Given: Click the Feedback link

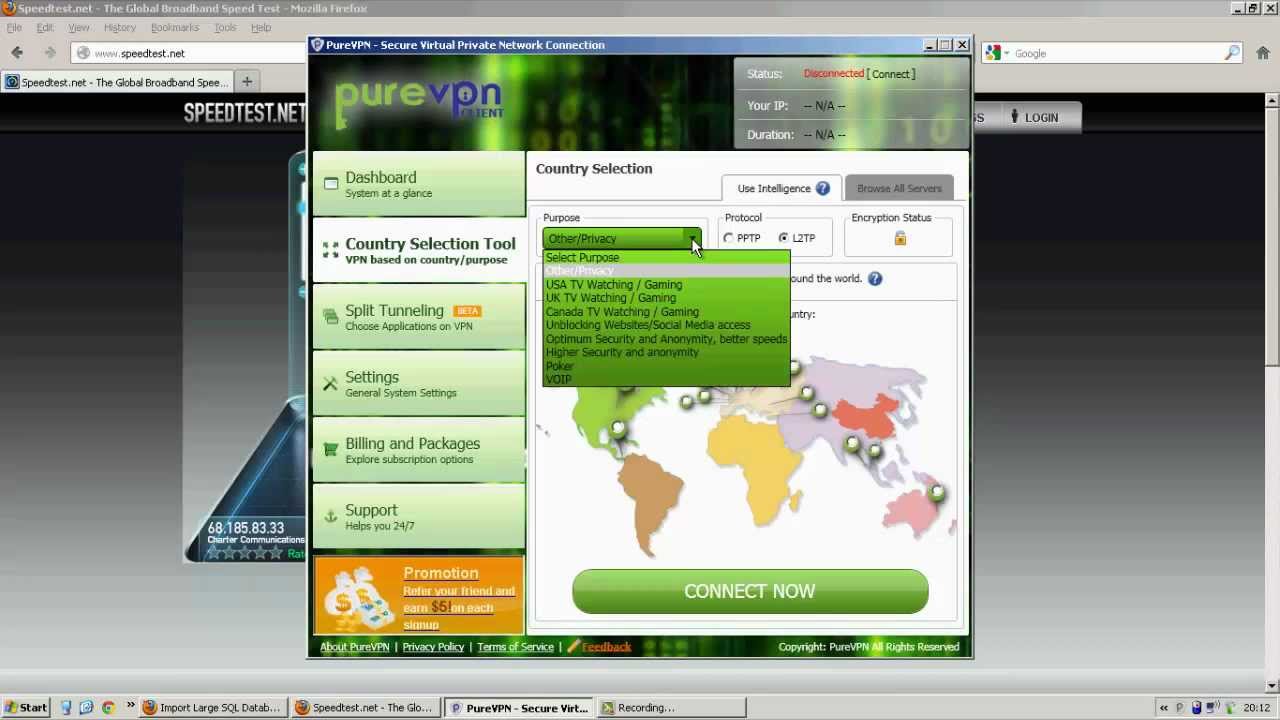Looking at the screenshot, I should (x=606, y=647).
